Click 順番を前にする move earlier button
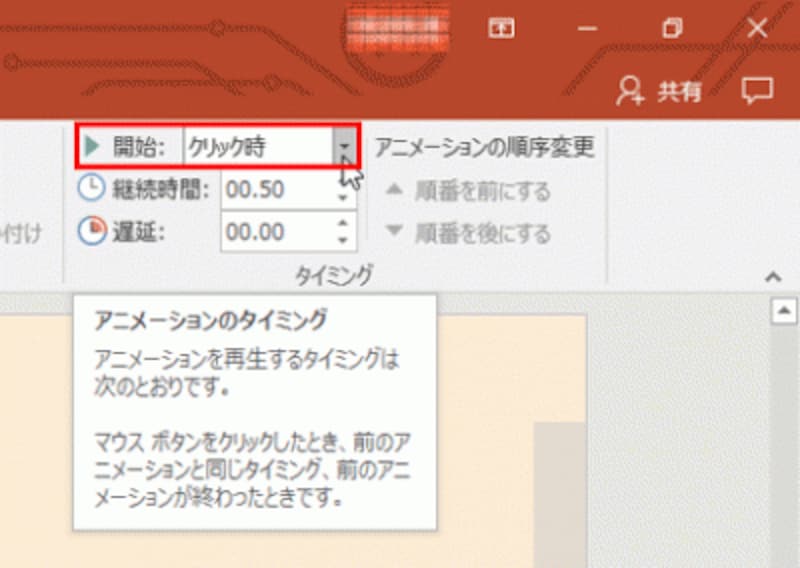The image size is (800, 568). [468, 191]
